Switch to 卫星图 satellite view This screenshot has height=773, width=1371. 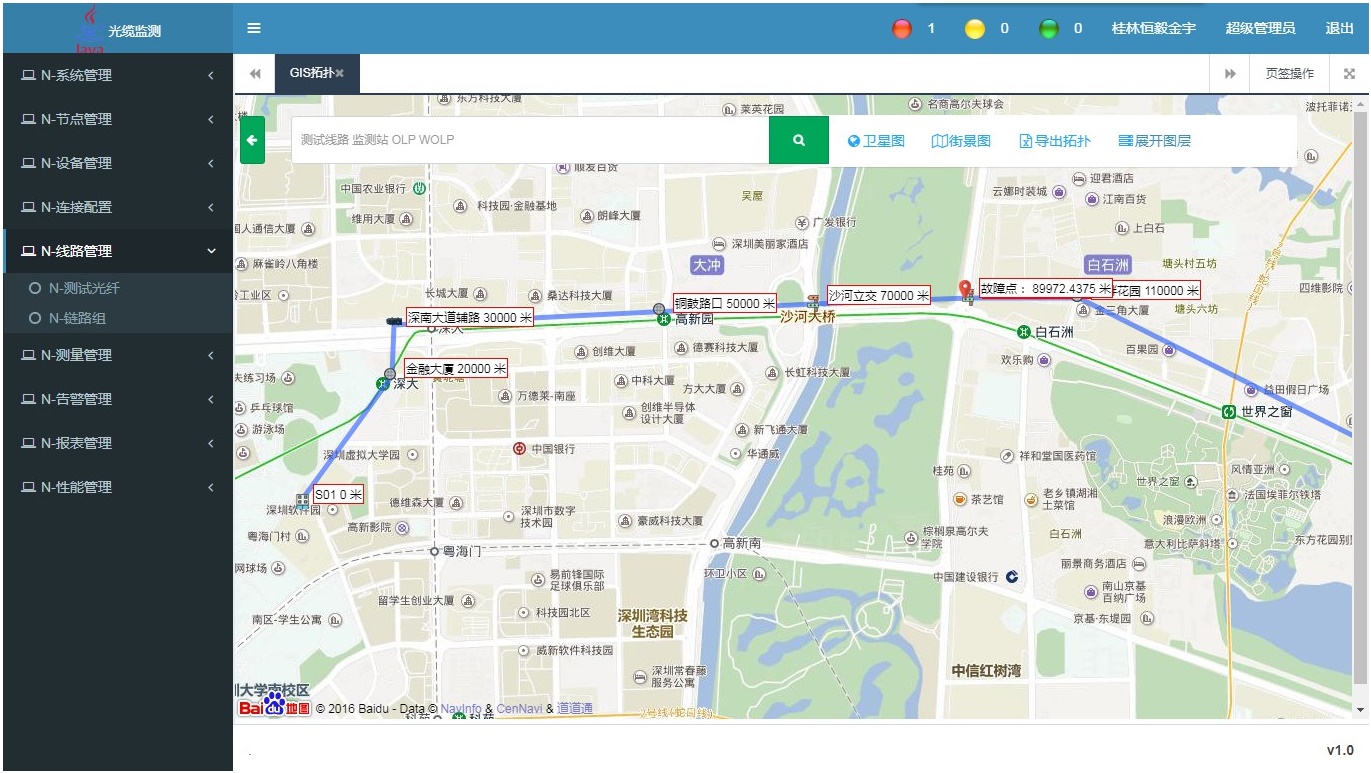[x=876, y=141]
